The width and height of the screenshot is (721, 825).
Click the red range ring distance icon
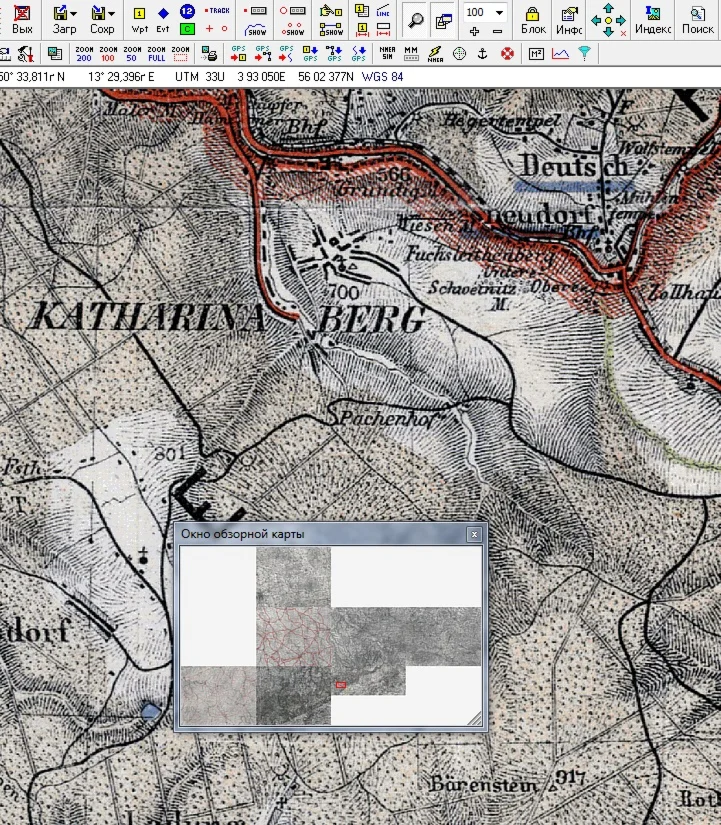383,29
